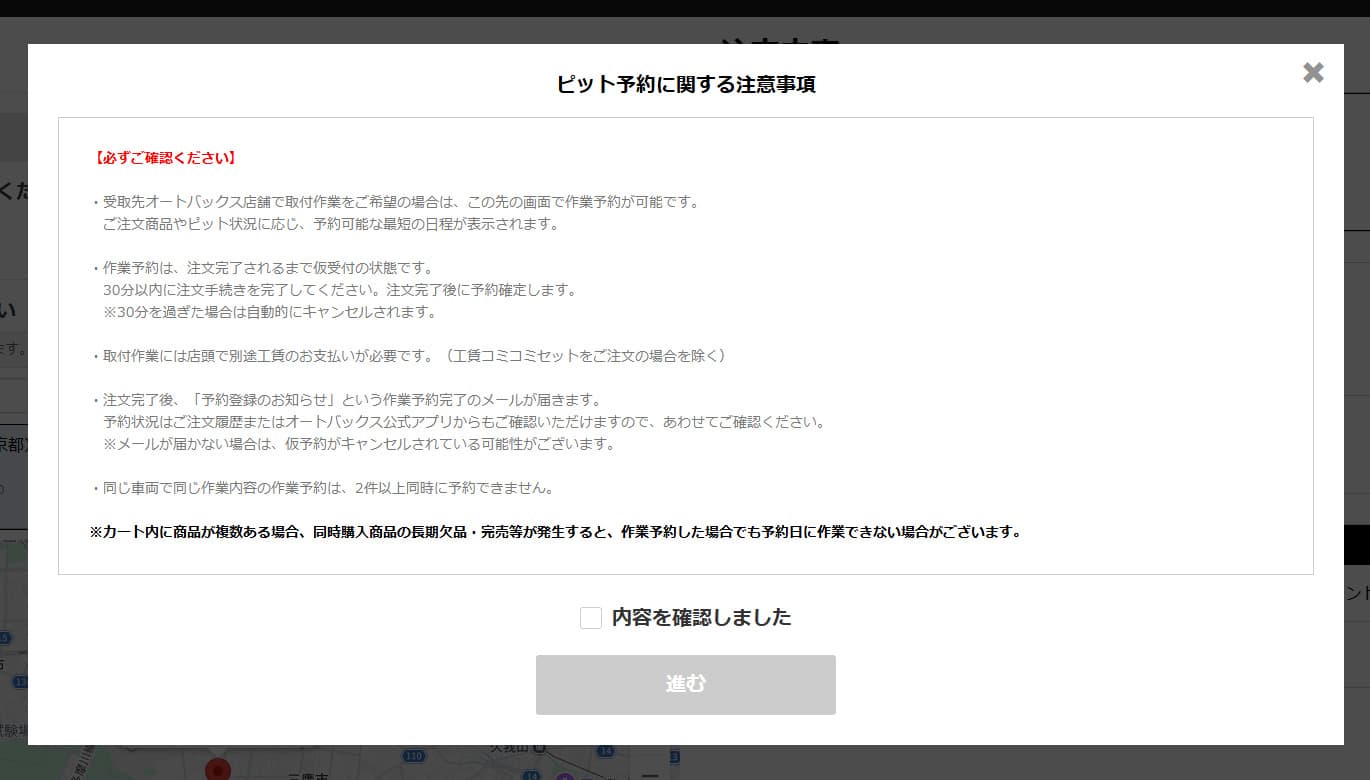Close the pit reservation notice dialog
This screenshot has width=1370, height=780.
1313,72
